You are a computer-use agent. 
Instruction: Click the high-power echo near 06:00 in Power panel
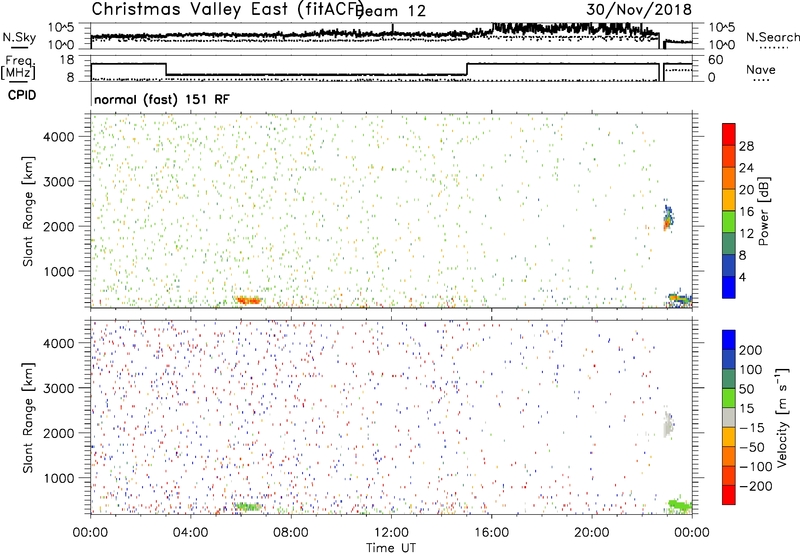[x=248, y=300]
